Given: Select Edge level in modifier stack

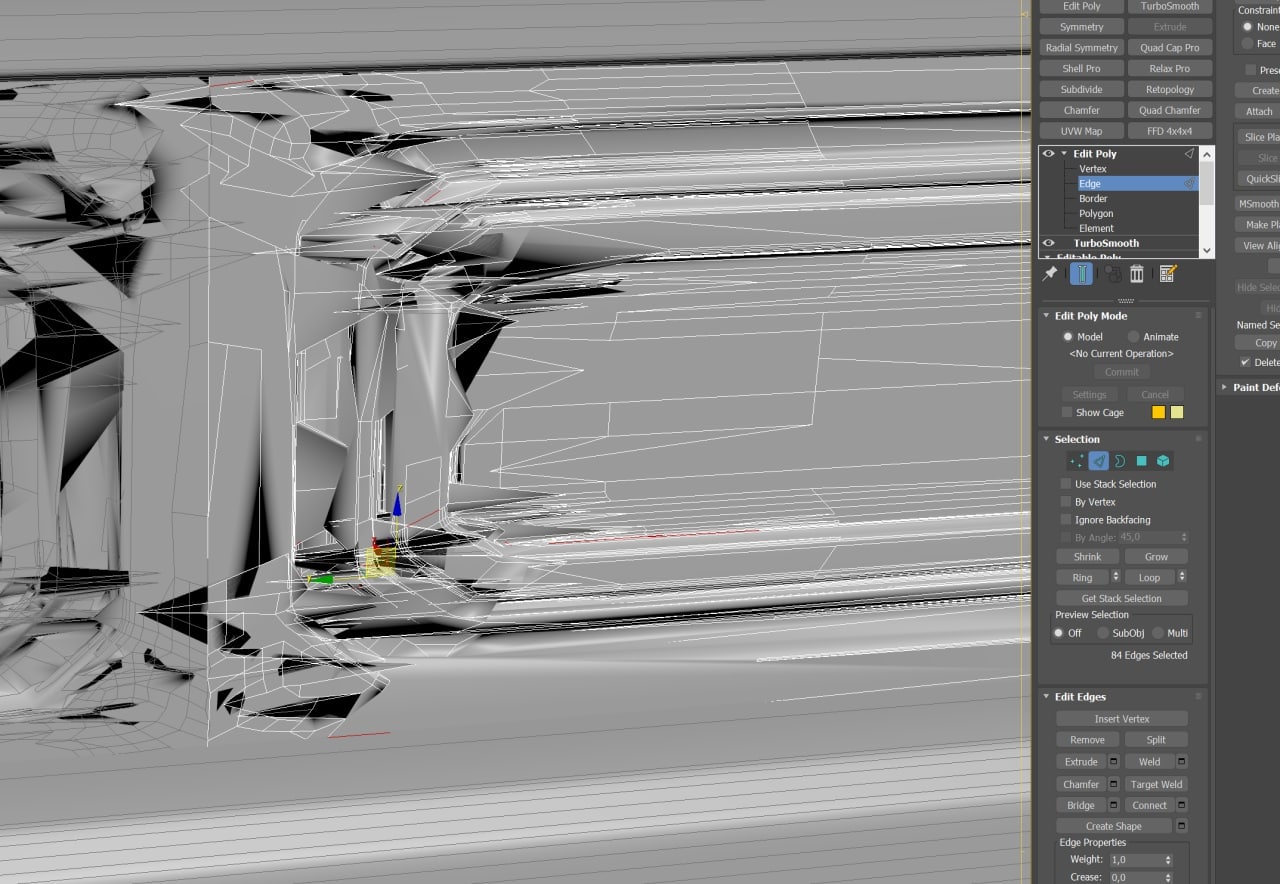Looking at the screenshot, I should pyautogui.click(x=1090, y=184).
